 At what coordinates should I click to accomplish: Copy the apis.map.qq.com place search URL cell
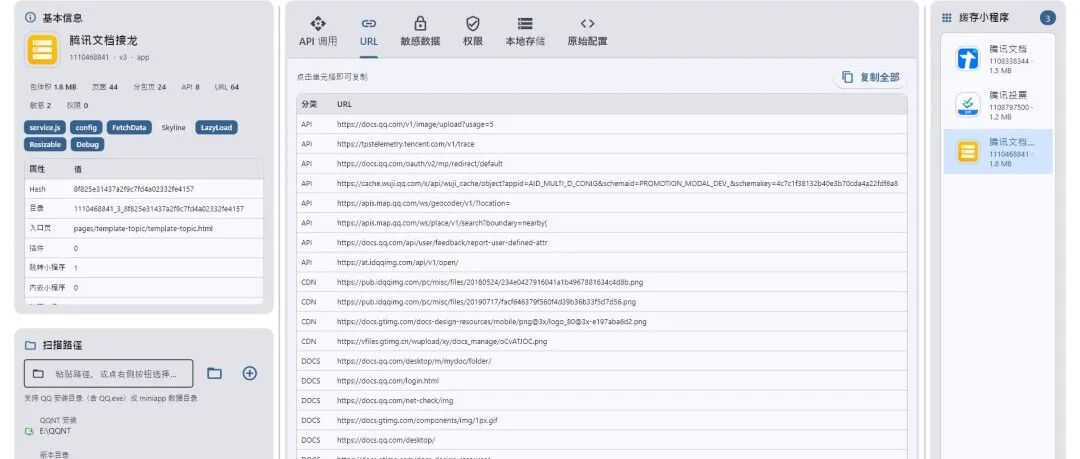[442, 223]
